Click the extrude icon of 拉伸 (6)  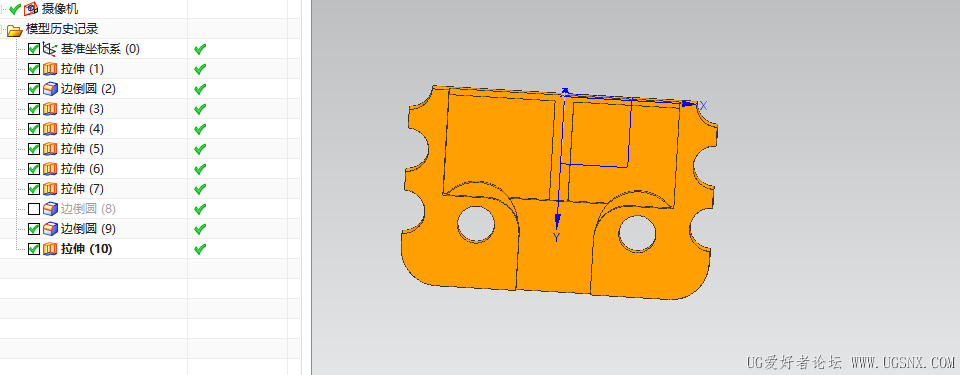50,169
